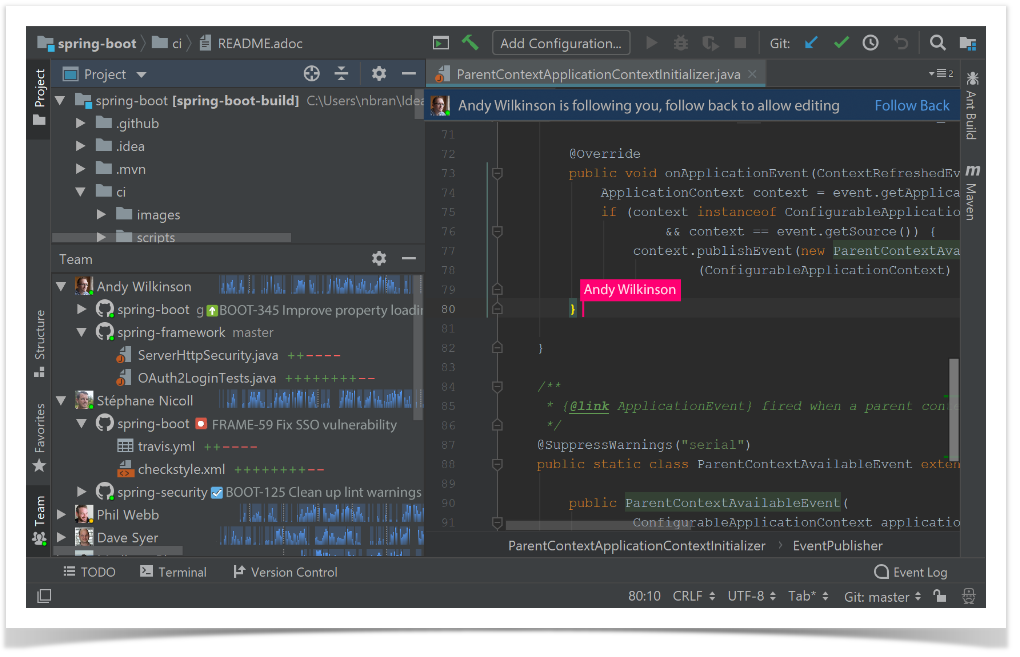Click the Run with Coverage icon

(x=710, y=43)
